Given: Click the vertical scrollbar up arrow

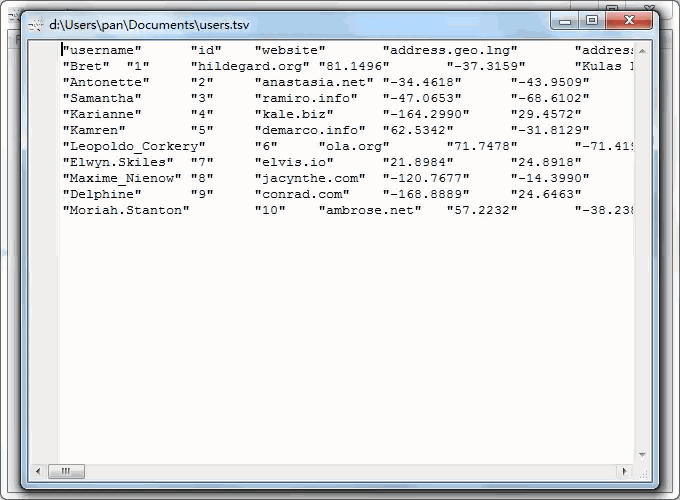Looking at the screenshot, I should click(x=644, y=48).
